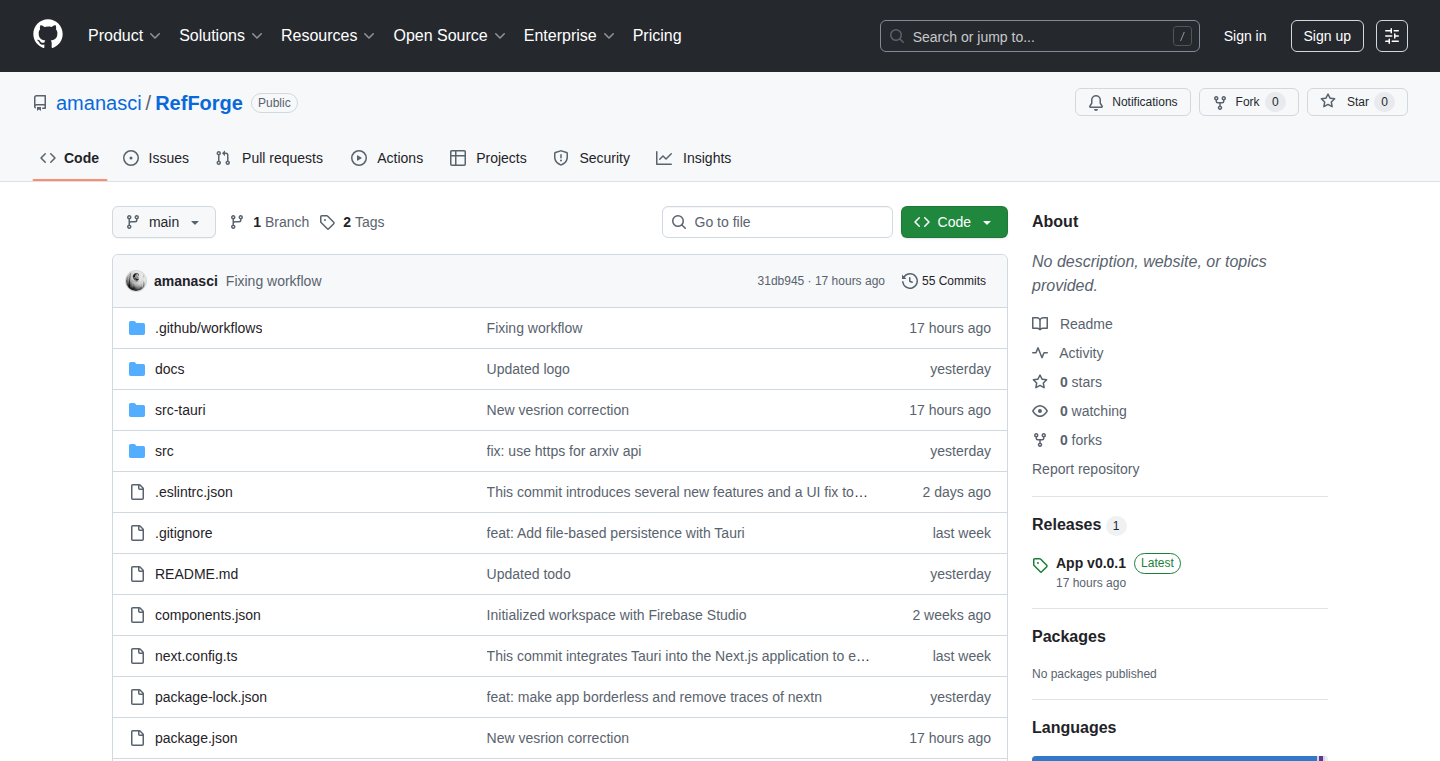Viewport: 1440px width, 761px height.
Task: Click the Go to file search field
Action: (777, 222)
